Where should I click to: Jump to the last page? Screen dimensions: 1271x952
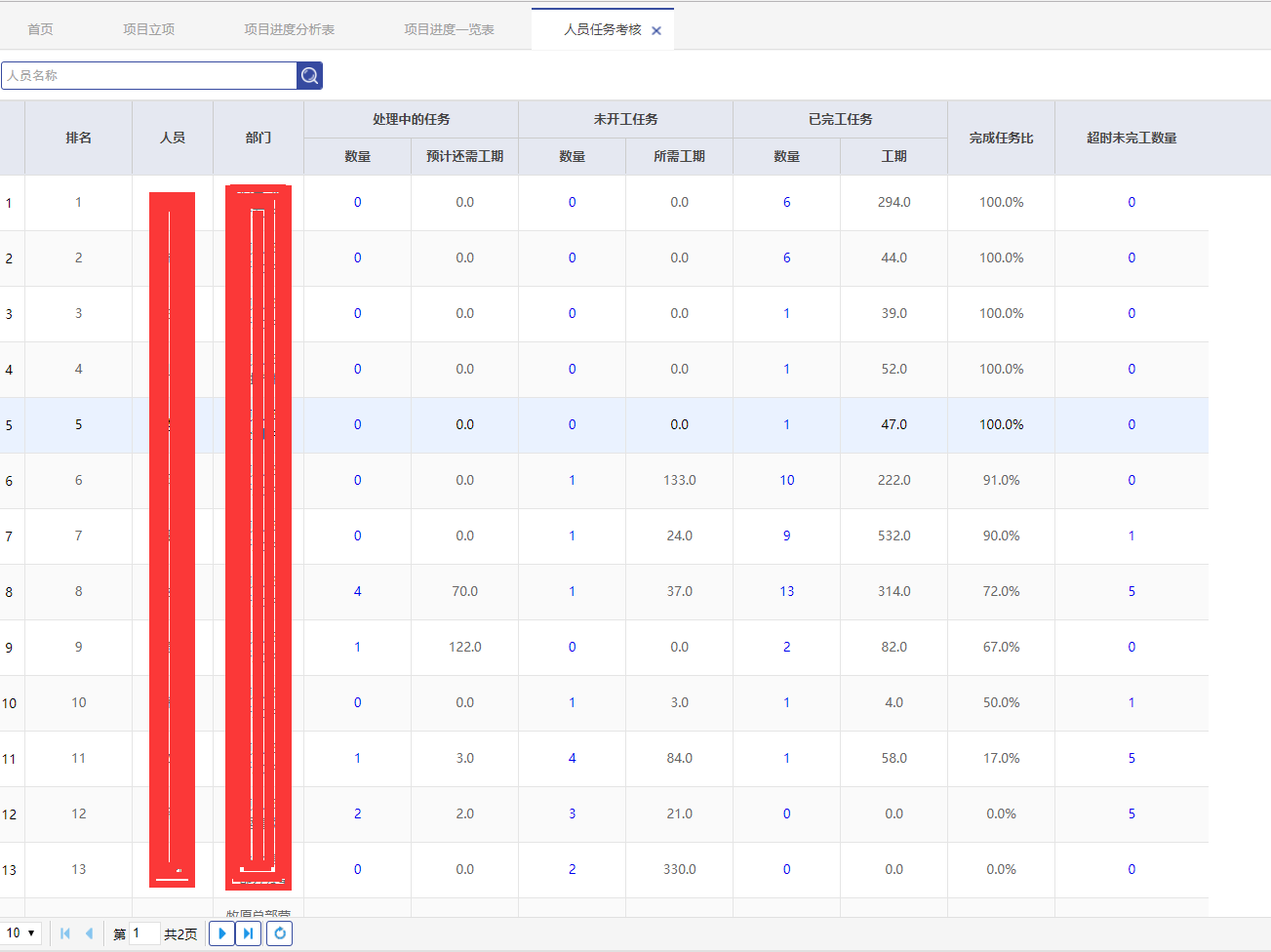[249, 933]
